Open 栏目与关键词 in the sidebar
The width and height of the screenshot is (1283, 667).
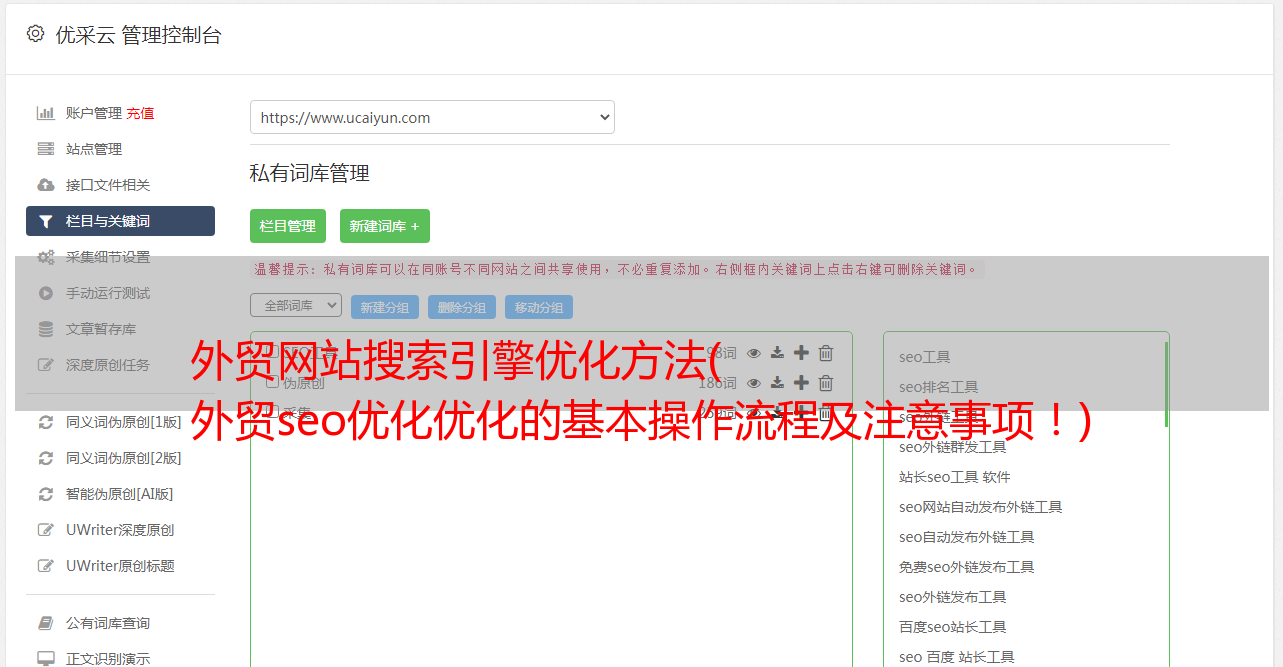[120, 221]
